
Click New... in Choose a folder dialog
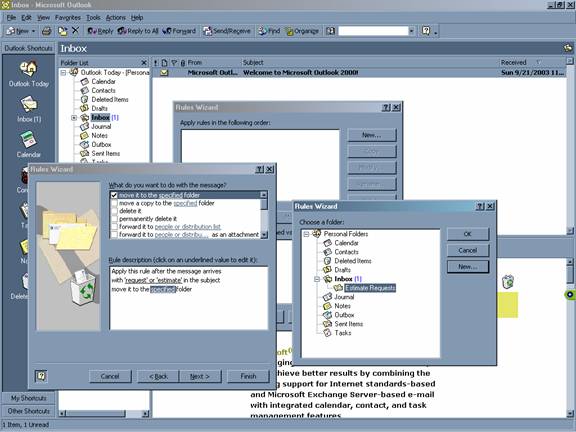468,267
